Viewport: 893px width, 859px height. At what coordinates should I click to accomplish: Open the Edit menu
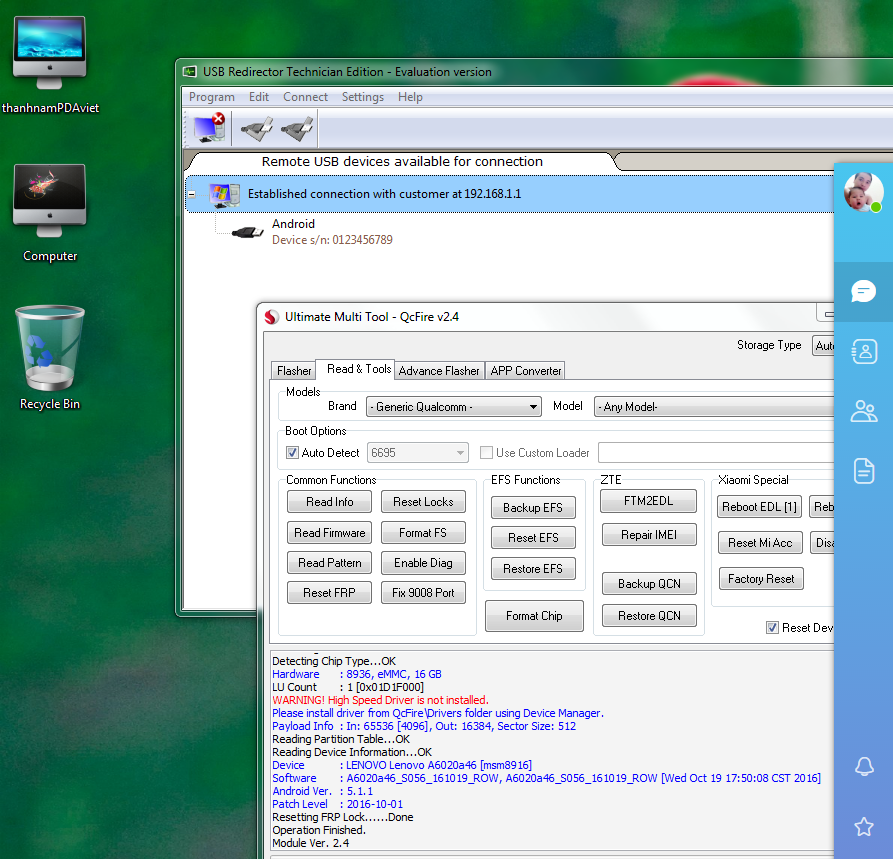tap(259, 97)
